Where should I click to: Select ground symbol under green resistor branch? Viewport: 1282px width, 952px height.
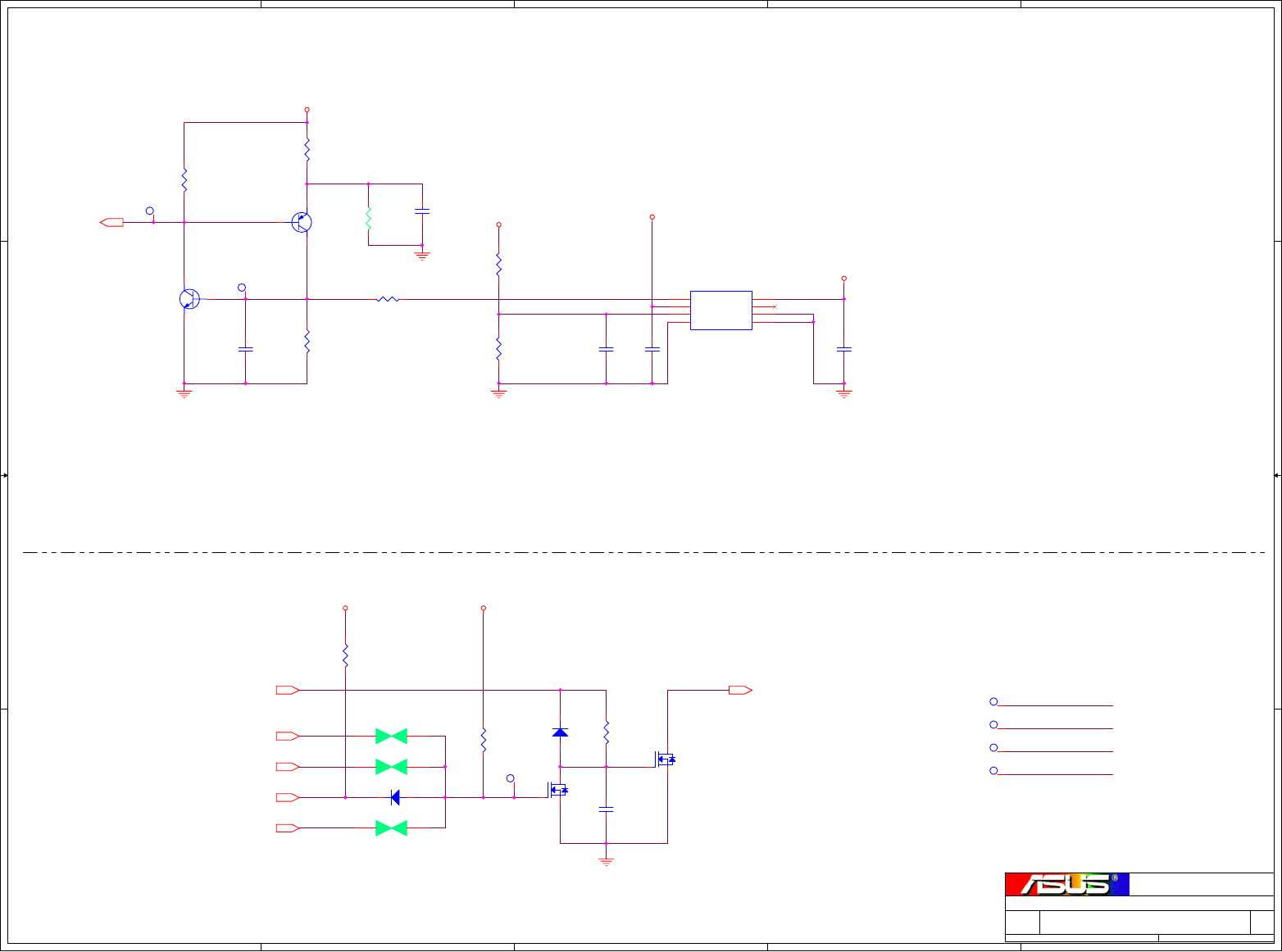pos(422,256)
